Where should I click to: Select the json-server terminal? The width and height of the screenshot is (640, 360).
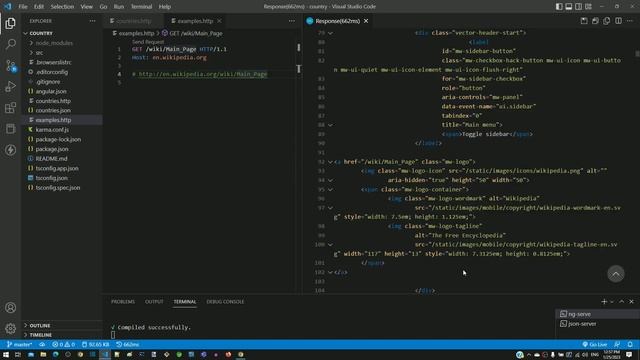click(x=597, y=324)
